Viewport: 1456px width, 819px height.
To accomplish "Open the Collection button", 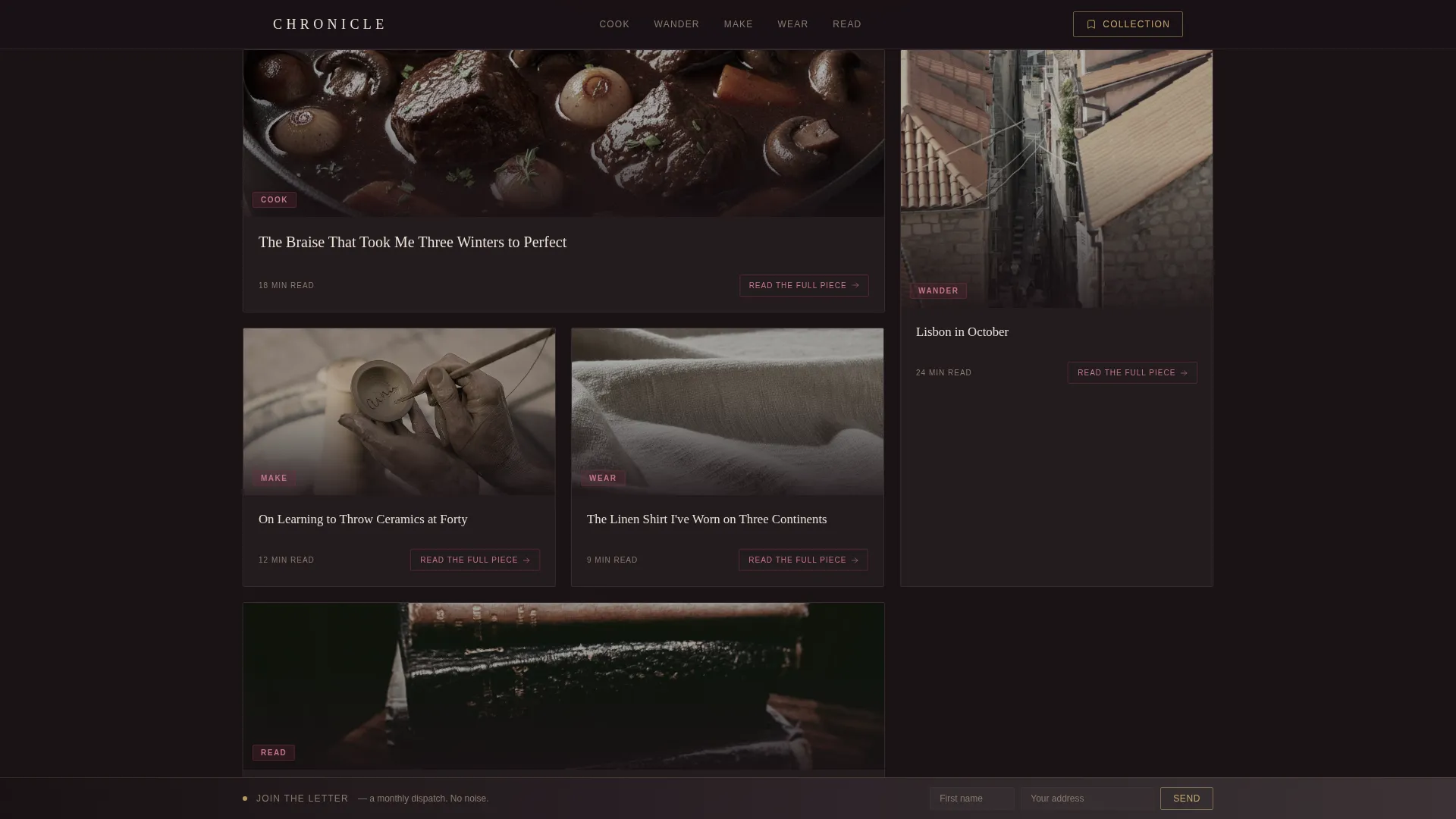I will click(x=1128, y=24).
